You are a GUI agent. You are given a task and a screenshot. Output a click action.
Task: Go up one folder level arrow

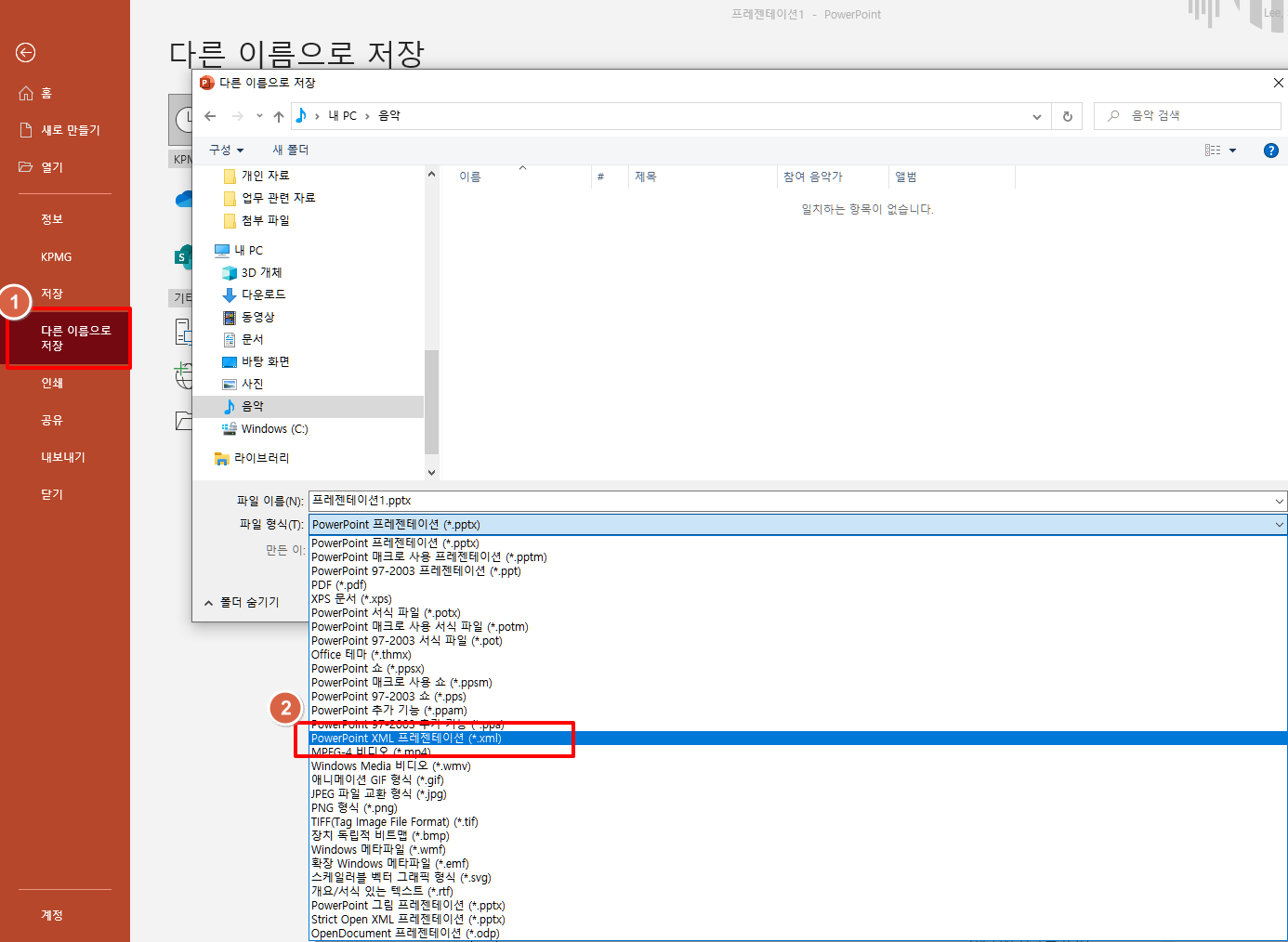279,116
